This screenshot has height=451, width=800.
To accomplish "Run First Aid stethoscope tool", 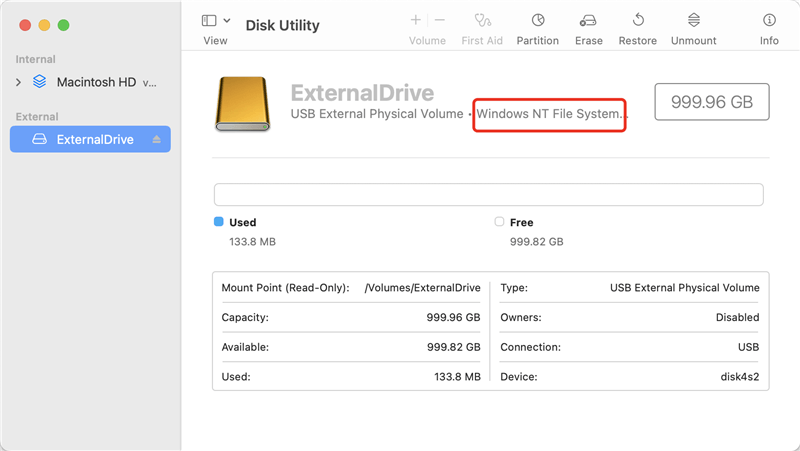I will pos(482,20).
